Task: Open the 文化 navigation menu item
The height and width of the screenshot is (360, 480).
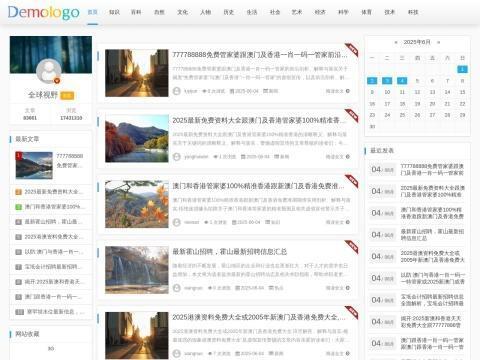Action: click(x=182, y=12)
